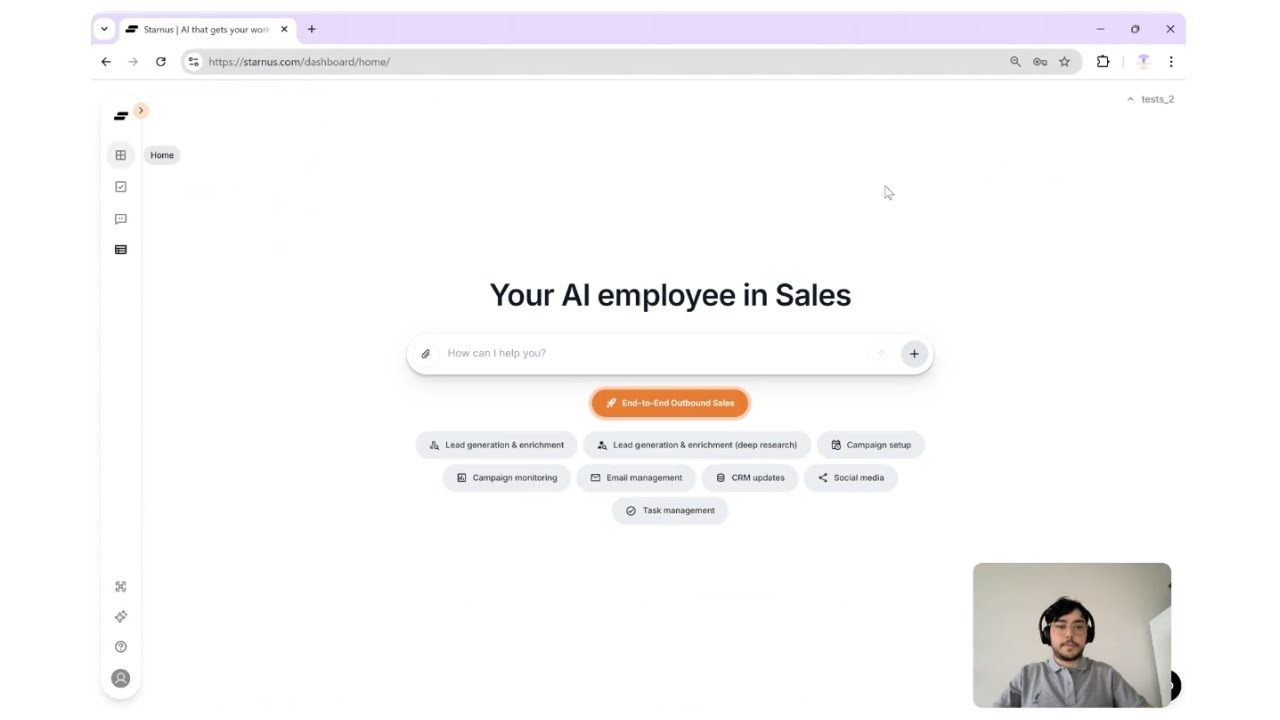
Task: Pick the CRM updates chip
Action: click(x=750, y=478)
